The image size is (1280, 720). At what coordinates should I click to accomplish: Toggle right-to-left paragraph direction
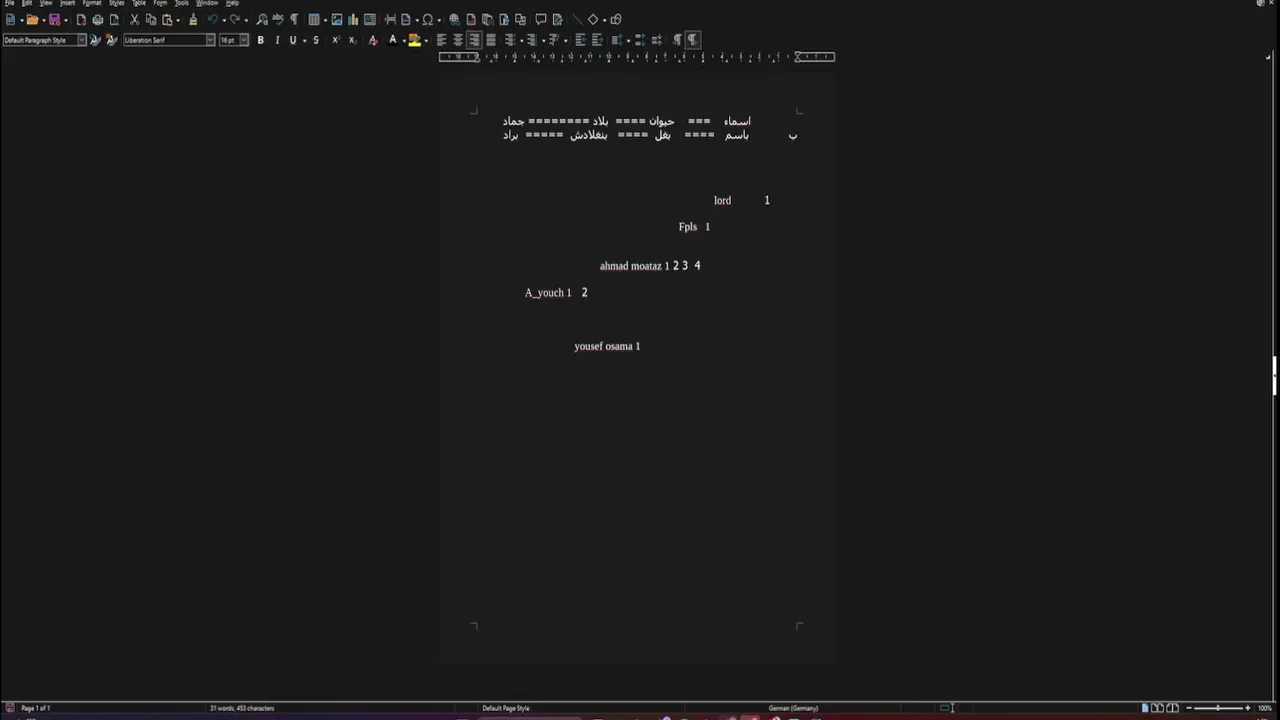pyautogui.click(x=692, y=40)
